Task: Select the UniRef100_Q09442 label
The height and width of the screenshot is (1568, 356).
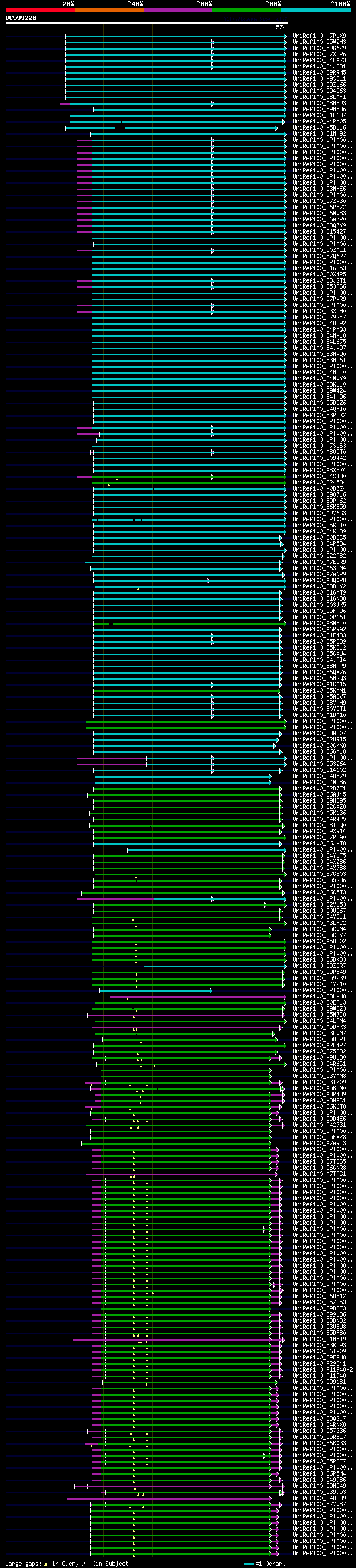Action: pos(319,458)
